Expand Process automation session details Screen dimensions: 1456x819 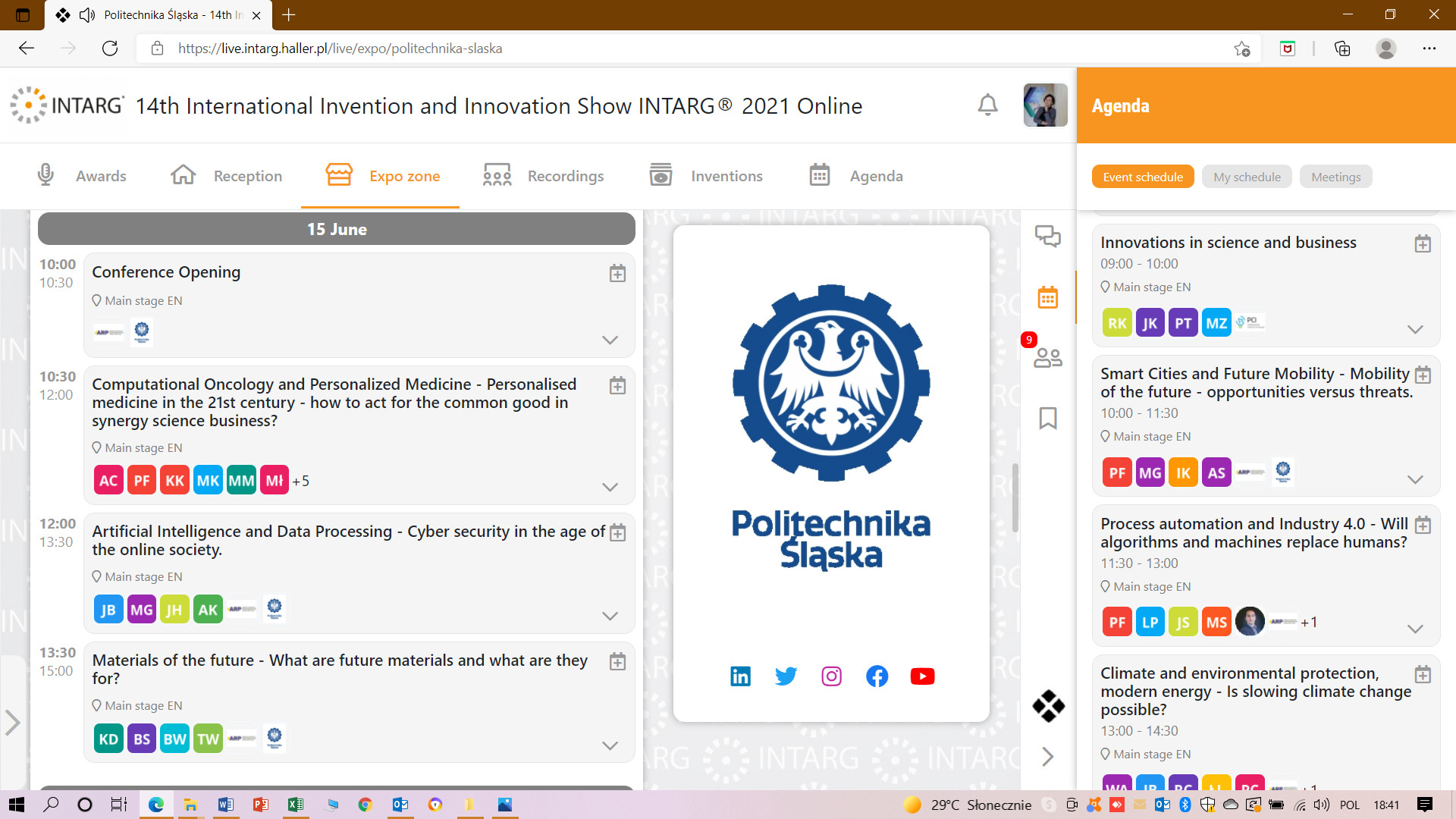pyautogui.click(x=1415, y=629)
